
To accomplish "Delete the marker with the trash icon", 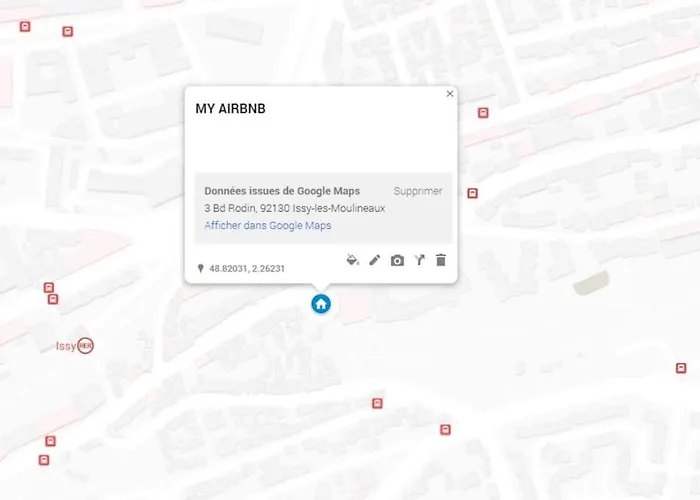I will pos(441,260).
